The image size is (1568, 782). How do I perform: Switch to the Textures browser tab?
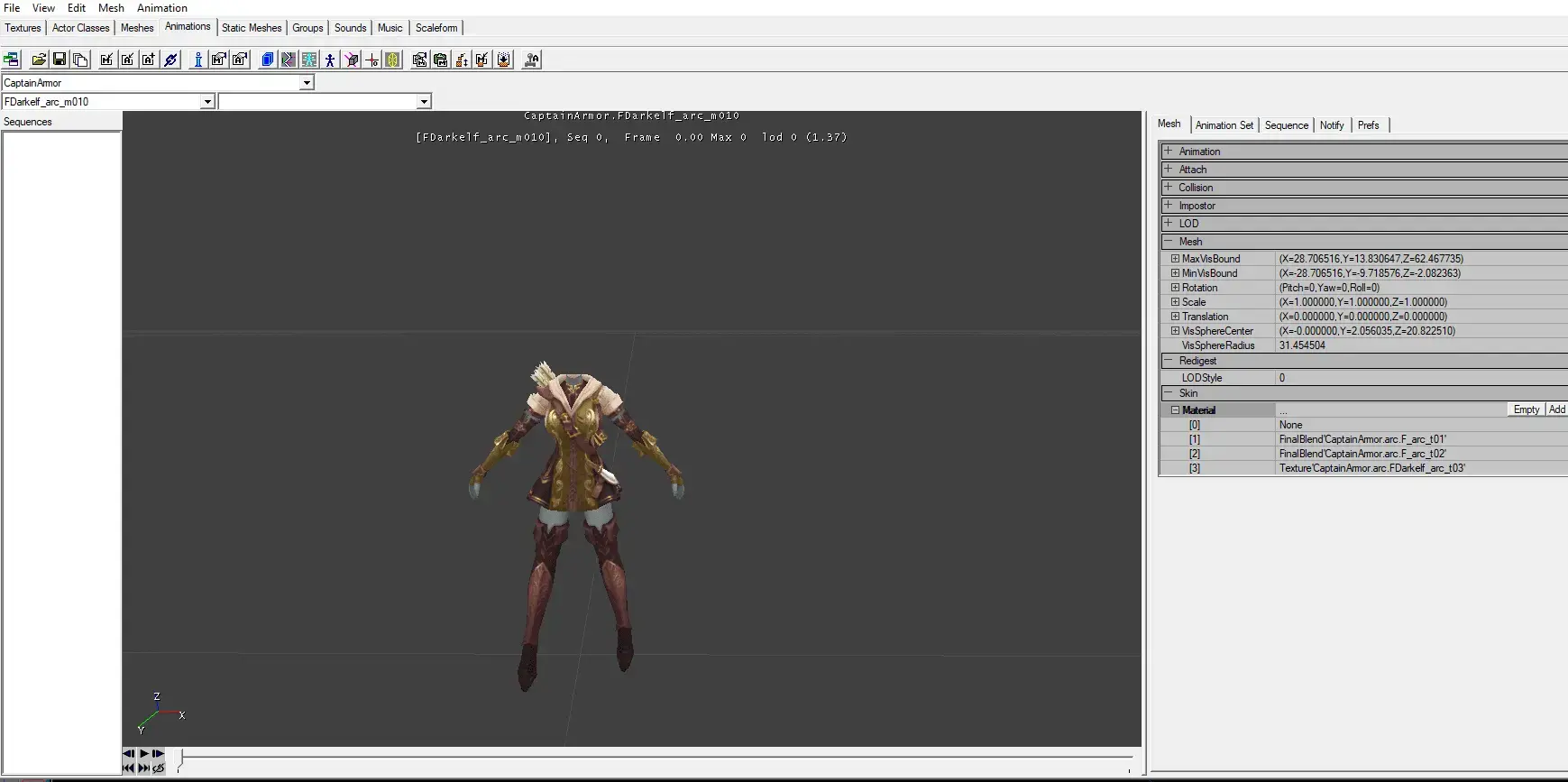pos(23,28)
